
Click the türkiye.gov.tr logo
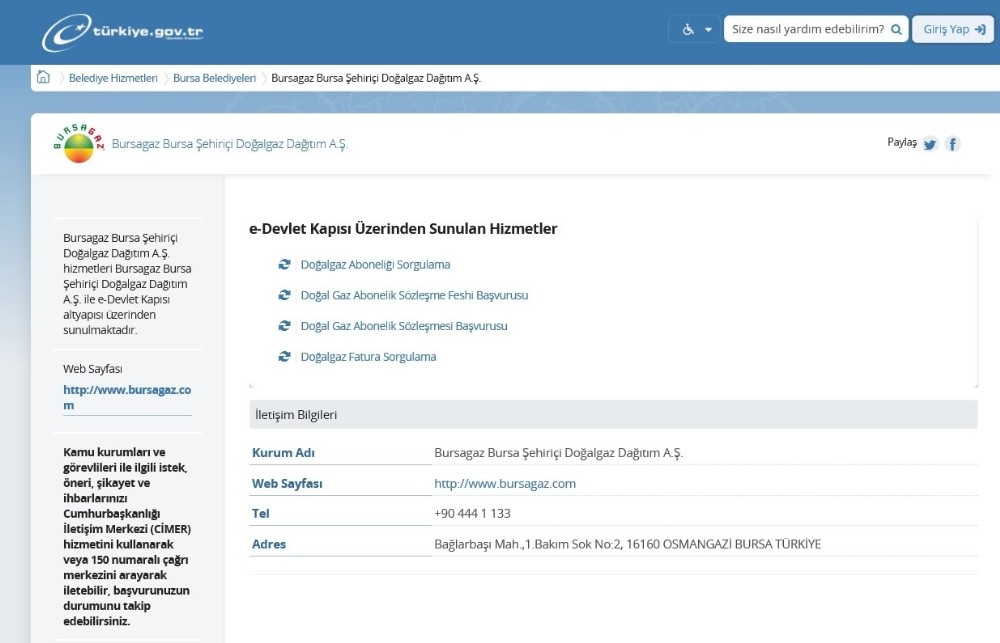click(123, 32)
